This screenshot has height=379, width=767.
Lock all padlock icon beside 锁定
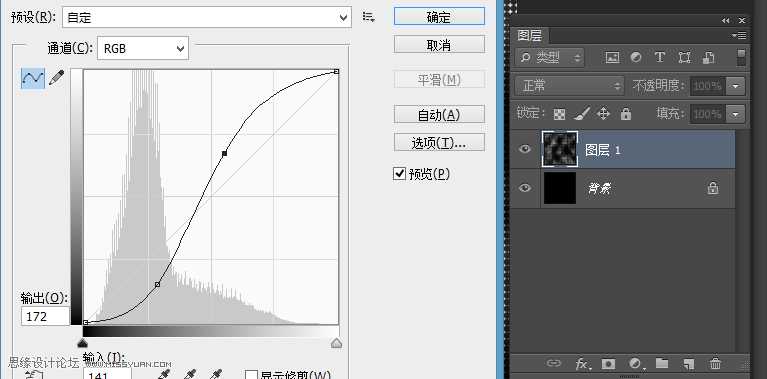tap(626, 114)
